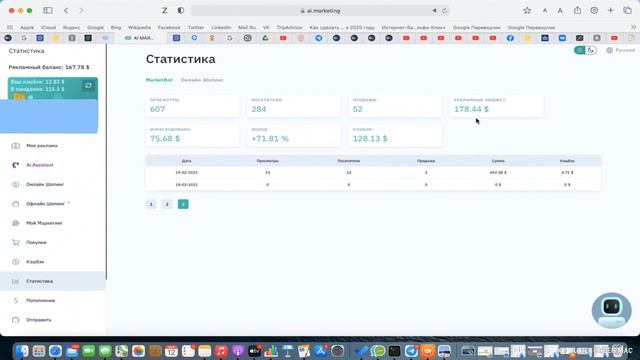Image resolution: width=640 pixels, height=360 pixels.
Task: Open the Mail.Ru bookmark
Action: click(x=247, y=27)
